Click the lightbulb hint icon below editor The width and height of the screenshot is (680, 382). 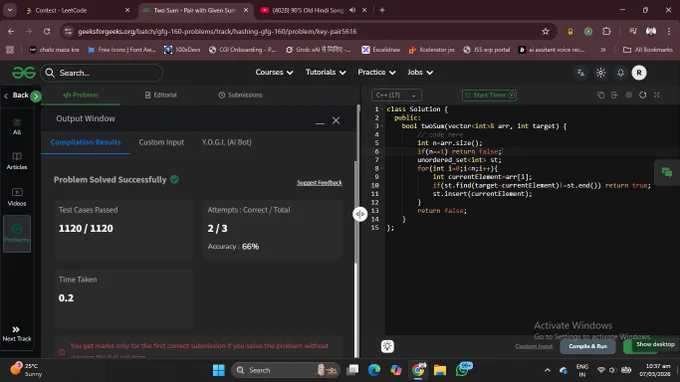387,346
